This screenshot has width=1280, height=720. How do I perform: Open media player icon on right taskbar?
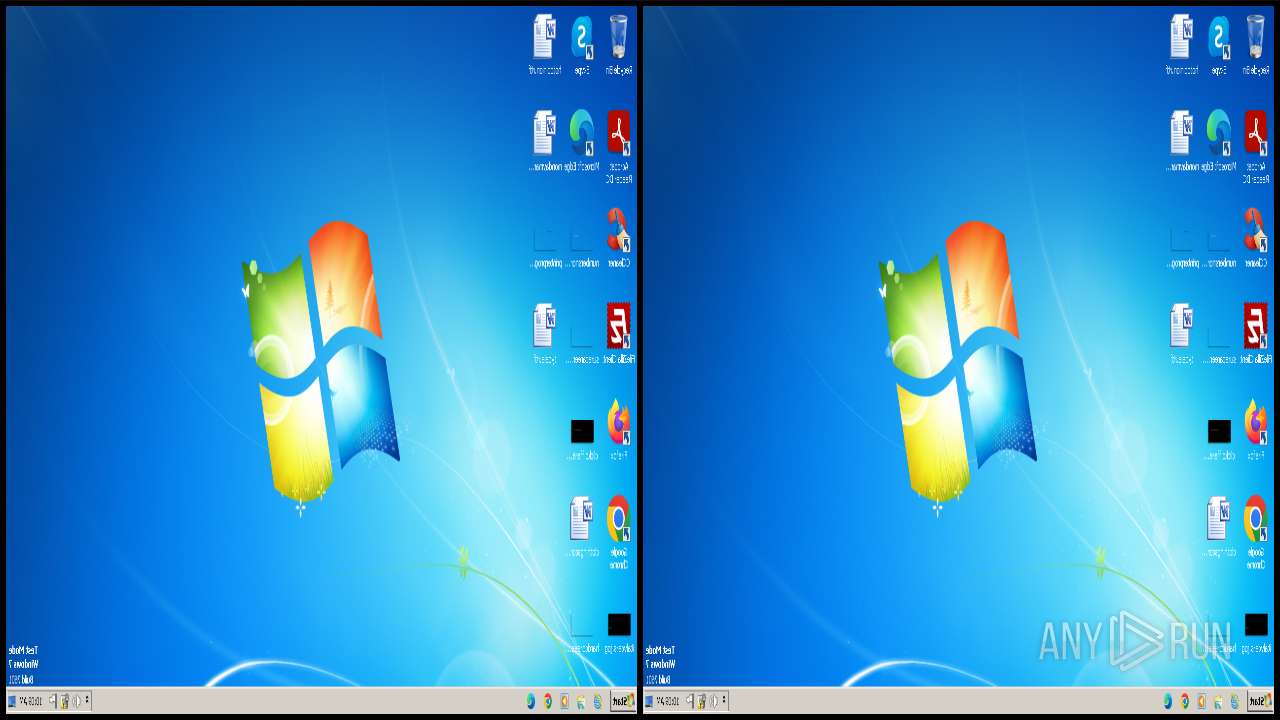click(x=1201, y=702)
